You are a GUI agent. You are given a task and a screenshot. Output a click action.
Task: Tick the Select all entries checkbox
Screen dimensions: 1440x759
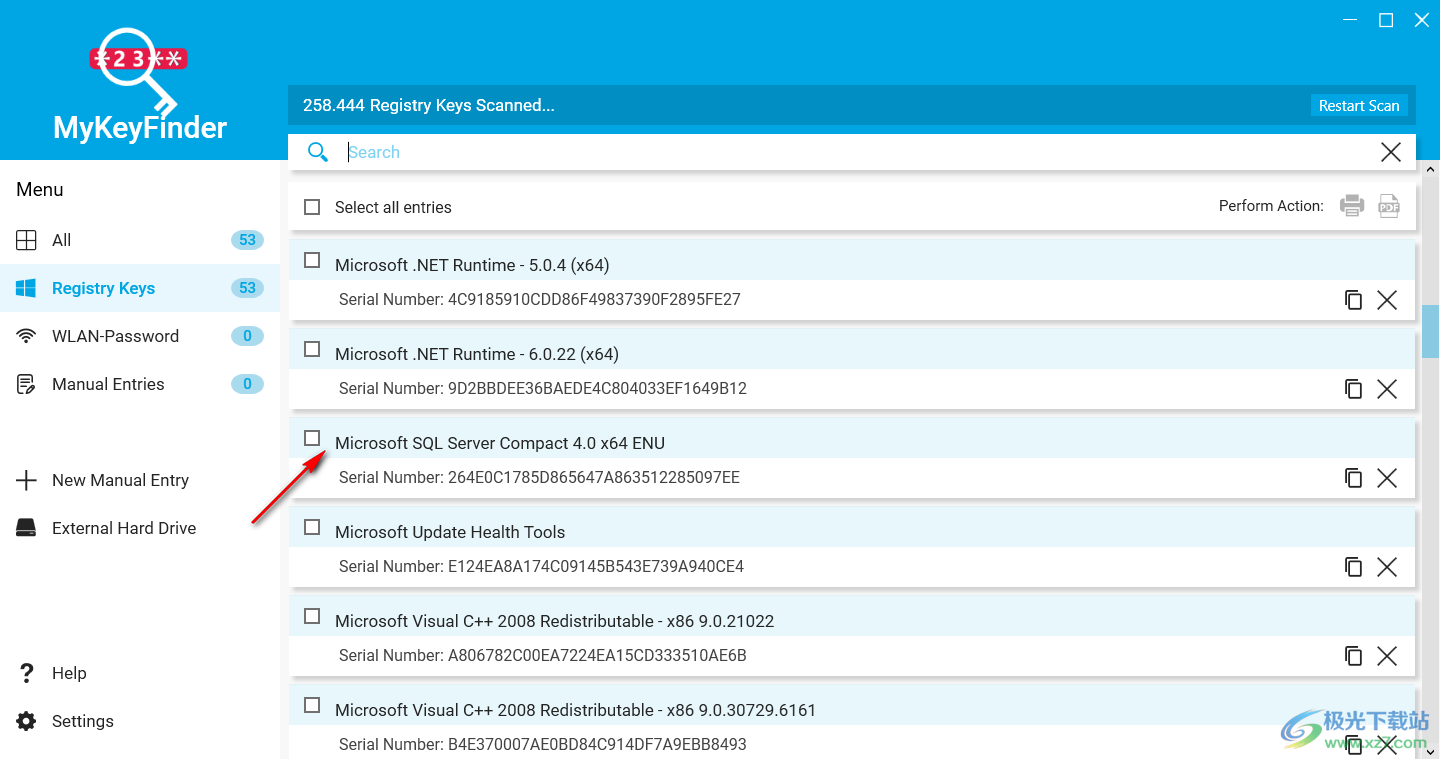coord(312,207)
